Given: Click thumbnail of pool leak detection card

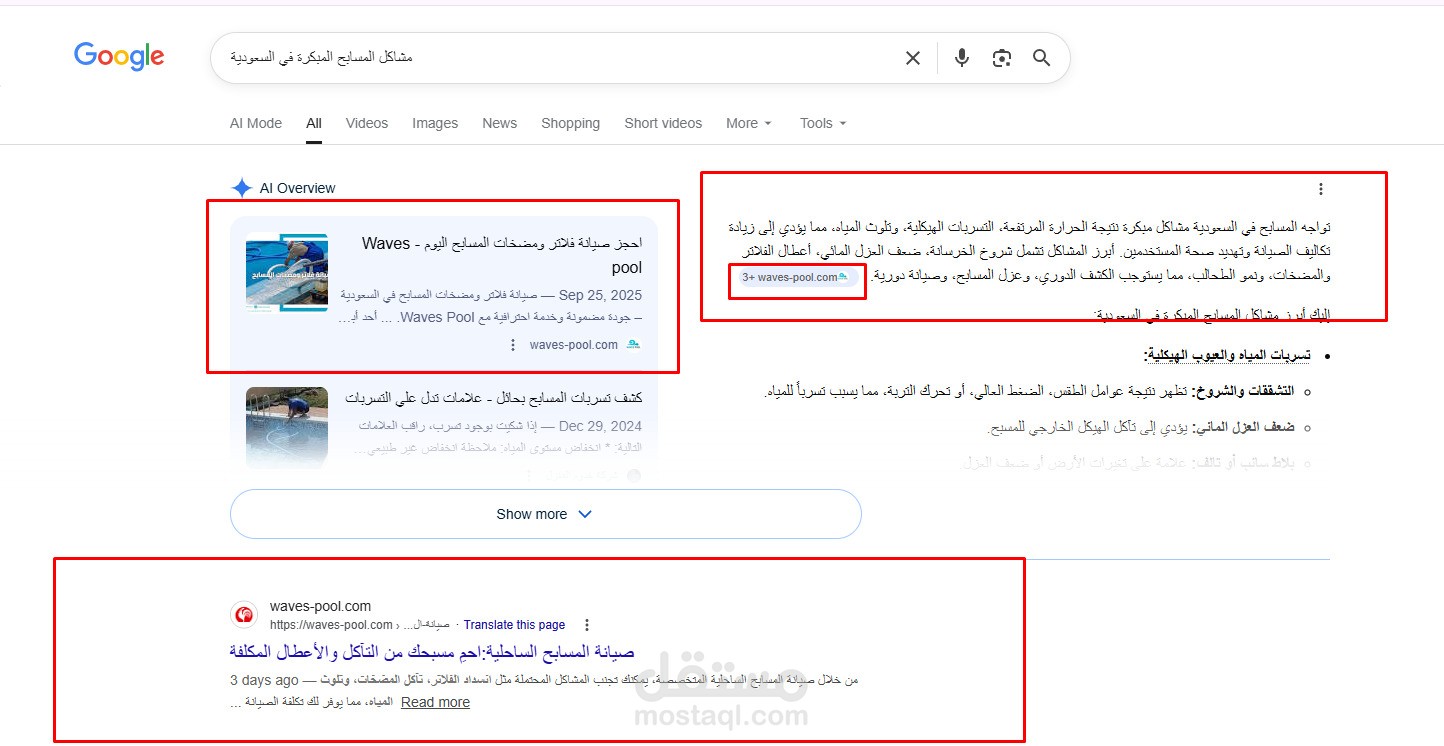Looking at the screenshot, I should 287,427.
